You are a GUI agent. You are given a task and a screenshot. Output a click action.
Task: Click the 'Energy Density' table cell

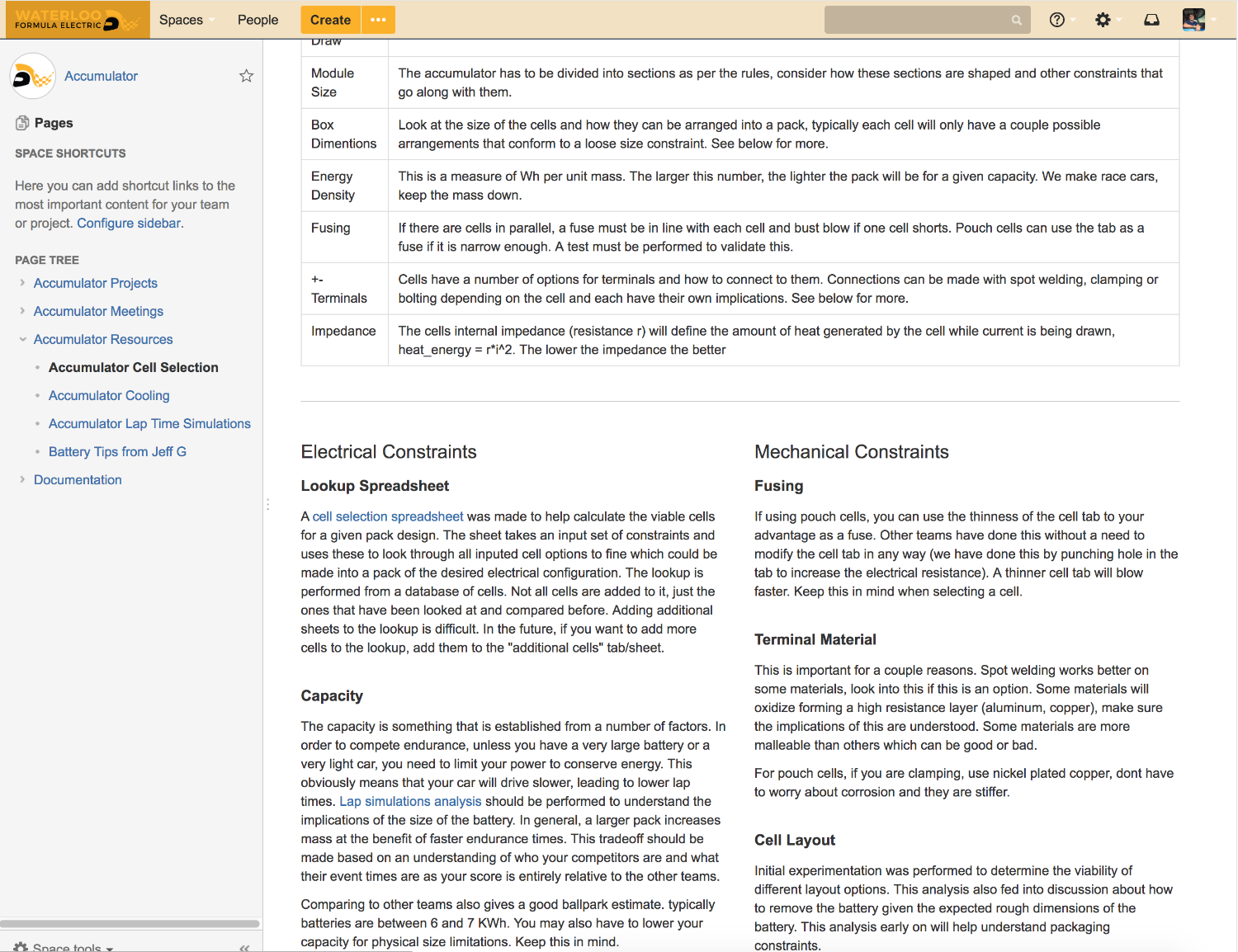(x=344, y=186)
